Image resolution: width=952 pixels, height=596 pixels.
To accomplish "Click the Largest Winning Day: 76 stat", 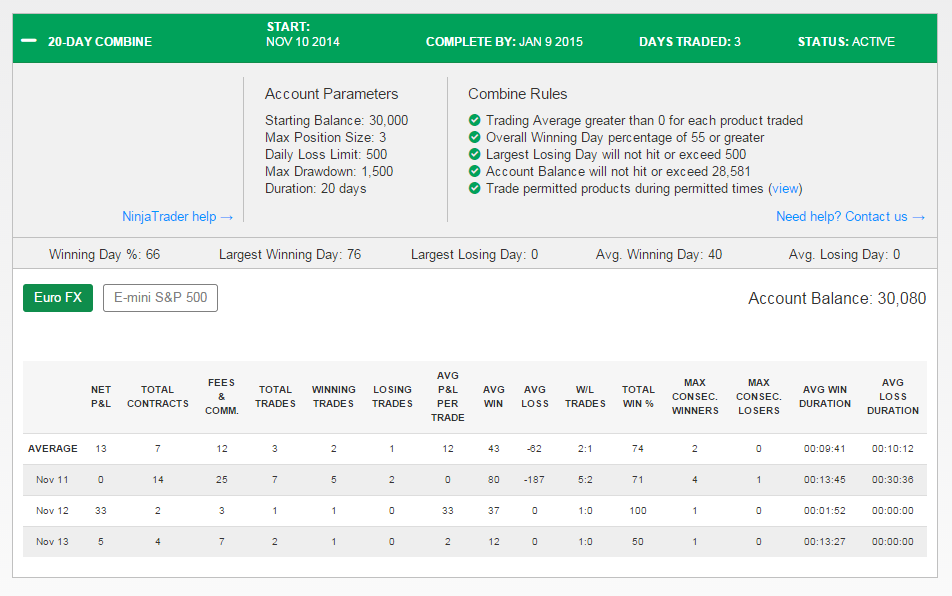I will pos(290,254).
